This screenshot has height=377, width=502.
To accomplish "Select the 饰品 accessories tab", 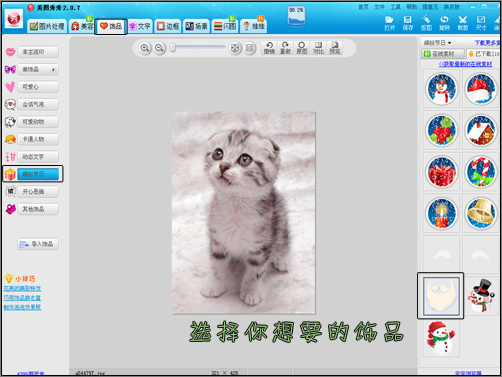I will (111, 26).
